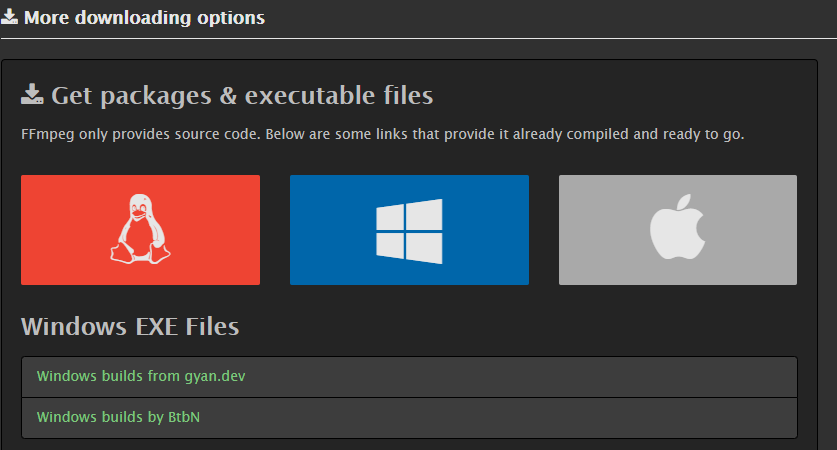Open the red Linux packages tile
Viewport: 837px width, 450px height.
(x=140, y=230)
